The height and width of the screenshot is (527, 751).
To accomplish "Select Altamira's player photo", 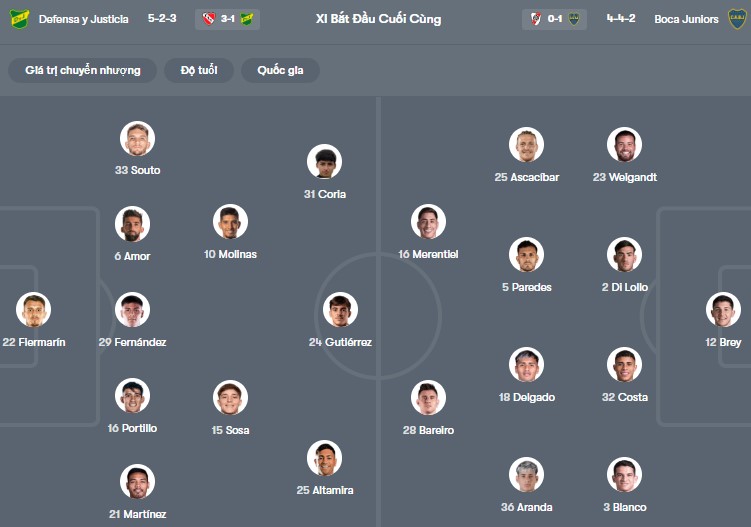I will click(324, 458).
